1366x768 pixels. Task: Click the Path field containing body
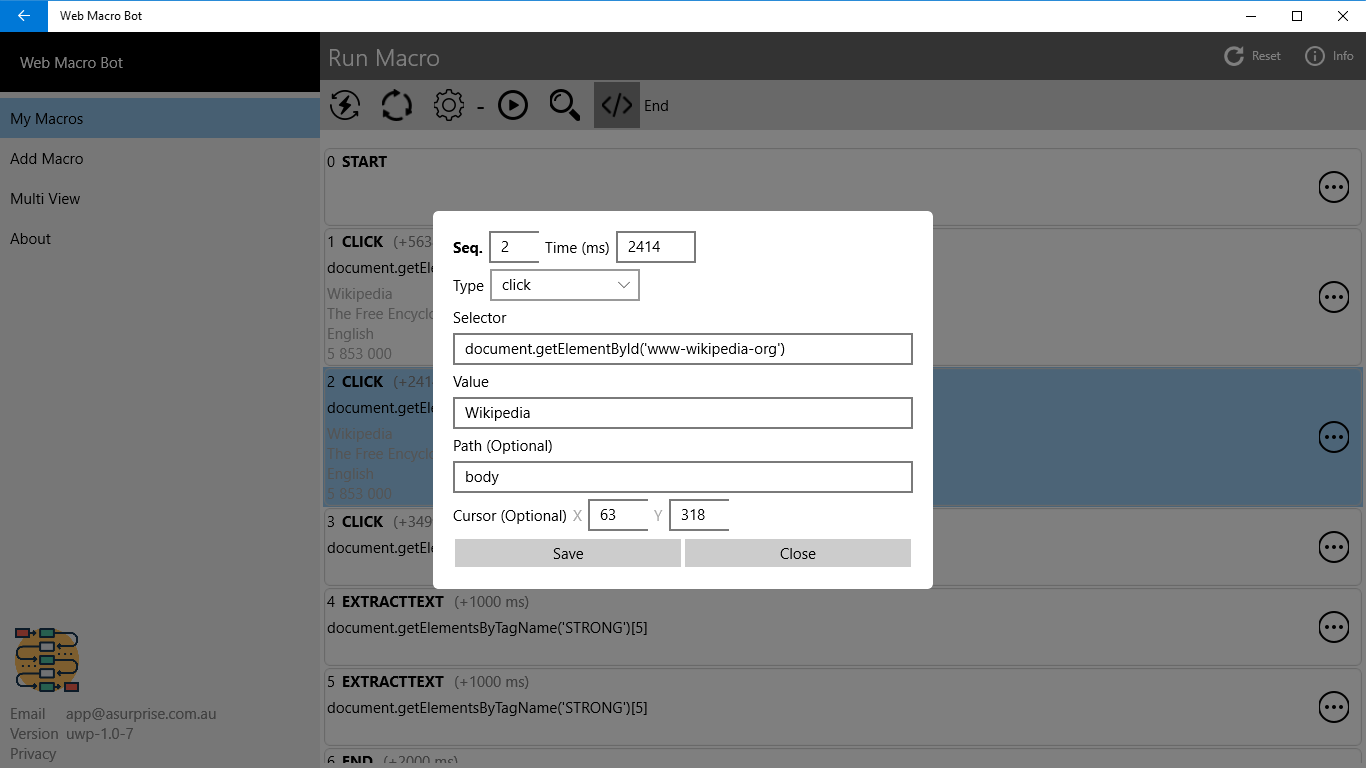683,477
